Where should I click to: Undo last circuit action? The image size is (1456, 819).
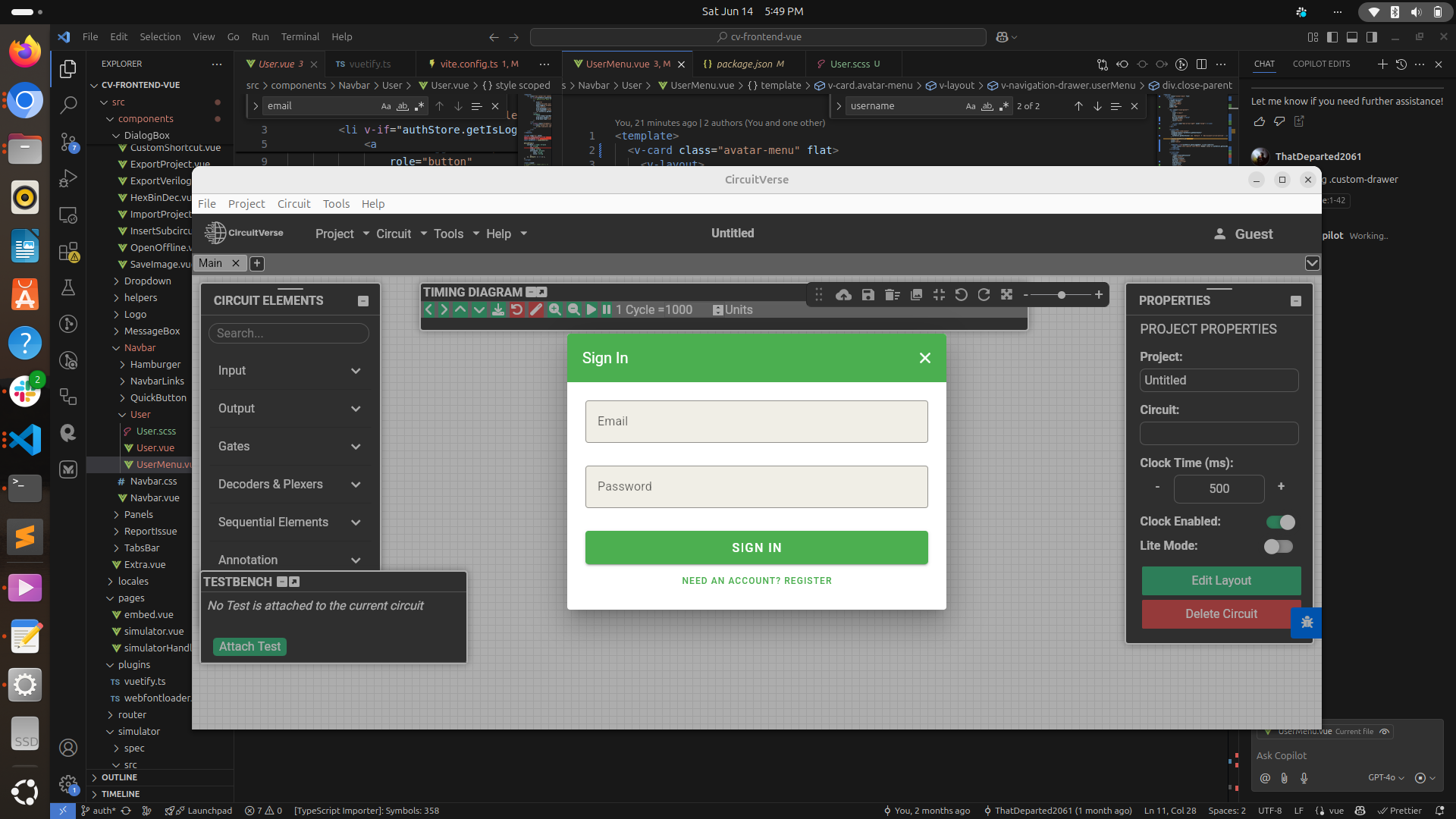pyautogui.click(x=961, y=294)
